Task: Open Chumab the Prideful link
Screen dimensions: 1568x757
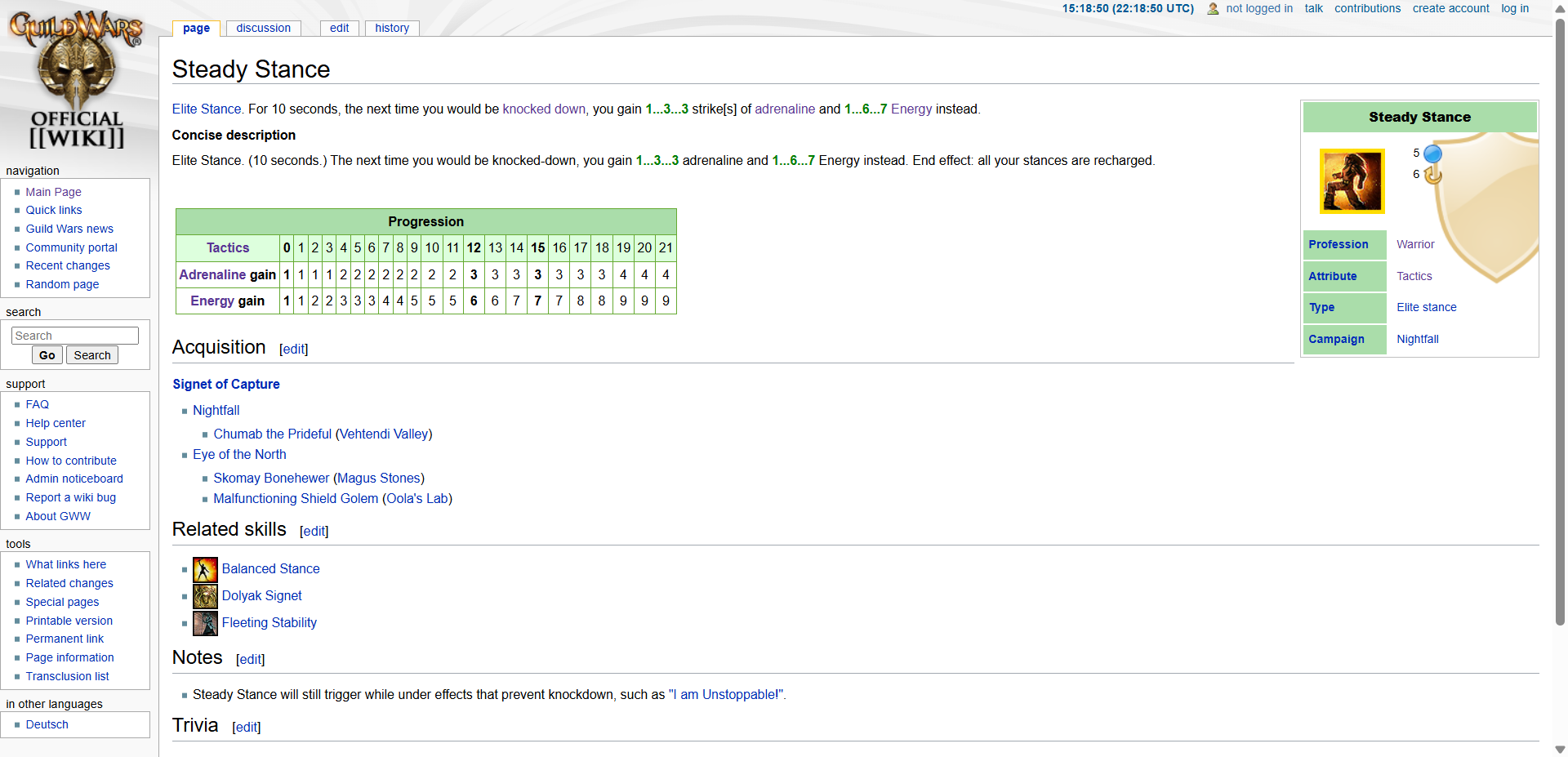Action: [x=272, y=434]
